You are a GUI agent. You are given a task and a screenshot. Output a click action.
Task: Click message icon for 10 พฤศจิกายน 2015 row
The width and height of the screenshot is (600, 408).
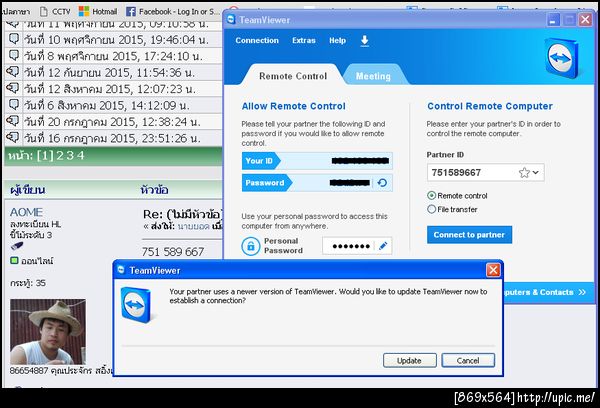click(14, 39)
